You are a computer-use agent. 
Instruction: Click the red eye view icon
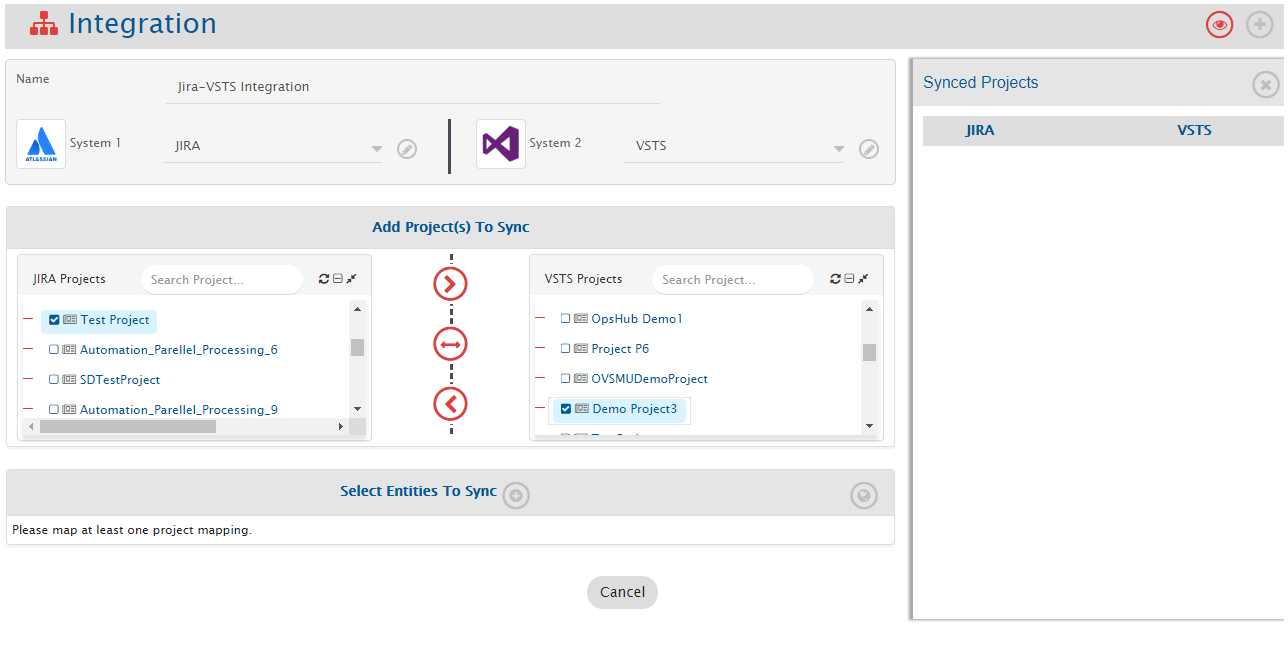[x=1219, y=25]
